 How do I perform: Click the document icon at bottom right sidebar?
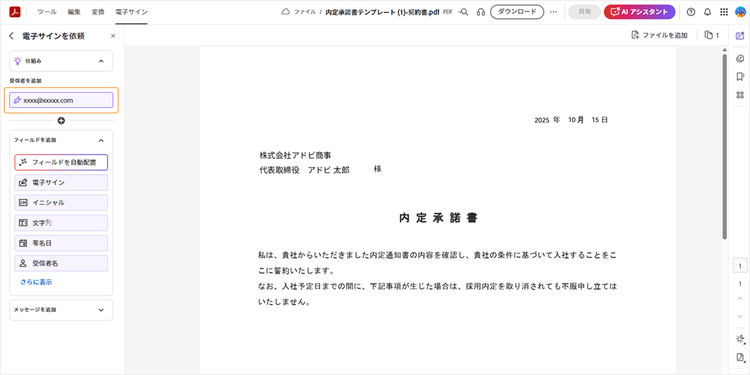[740, 358]
